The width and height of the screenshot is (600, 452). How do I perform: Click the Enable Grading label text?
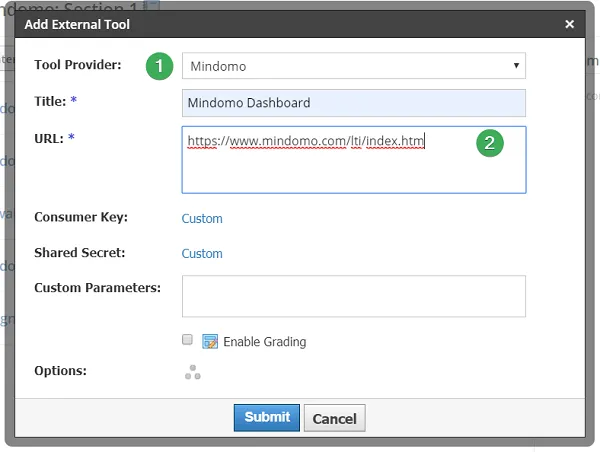[x=264, y=342]
